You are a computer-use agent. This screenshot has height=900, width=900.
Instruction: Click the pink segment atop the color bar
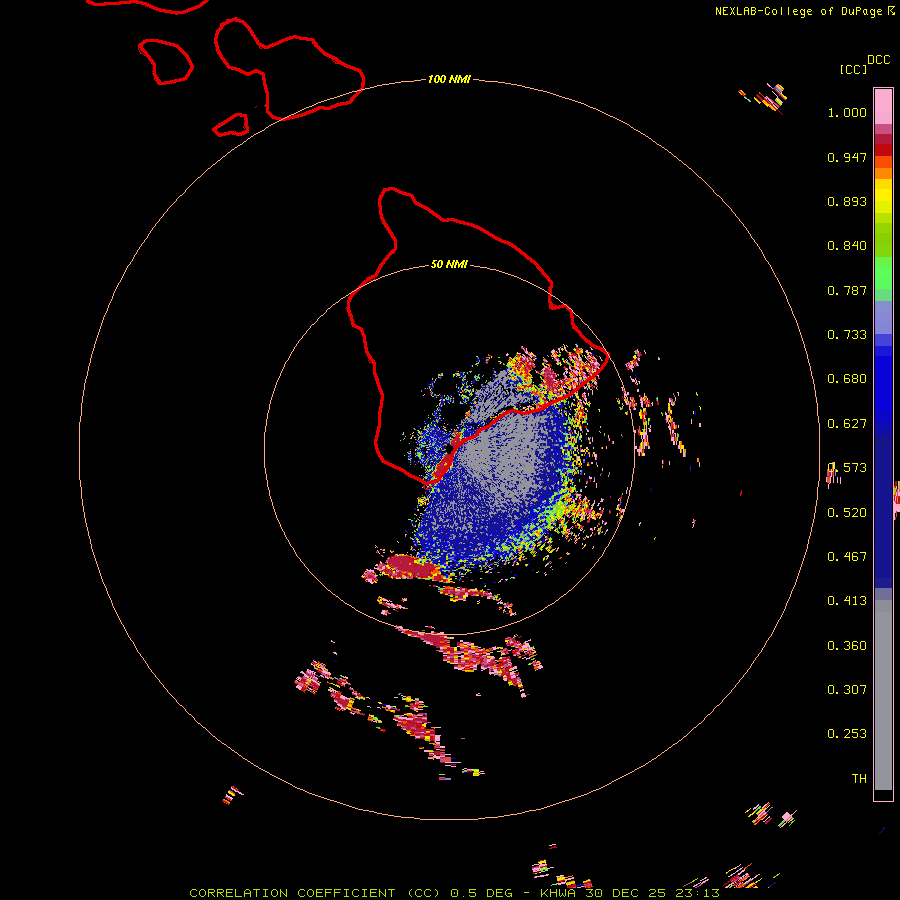tap(883, 106)
